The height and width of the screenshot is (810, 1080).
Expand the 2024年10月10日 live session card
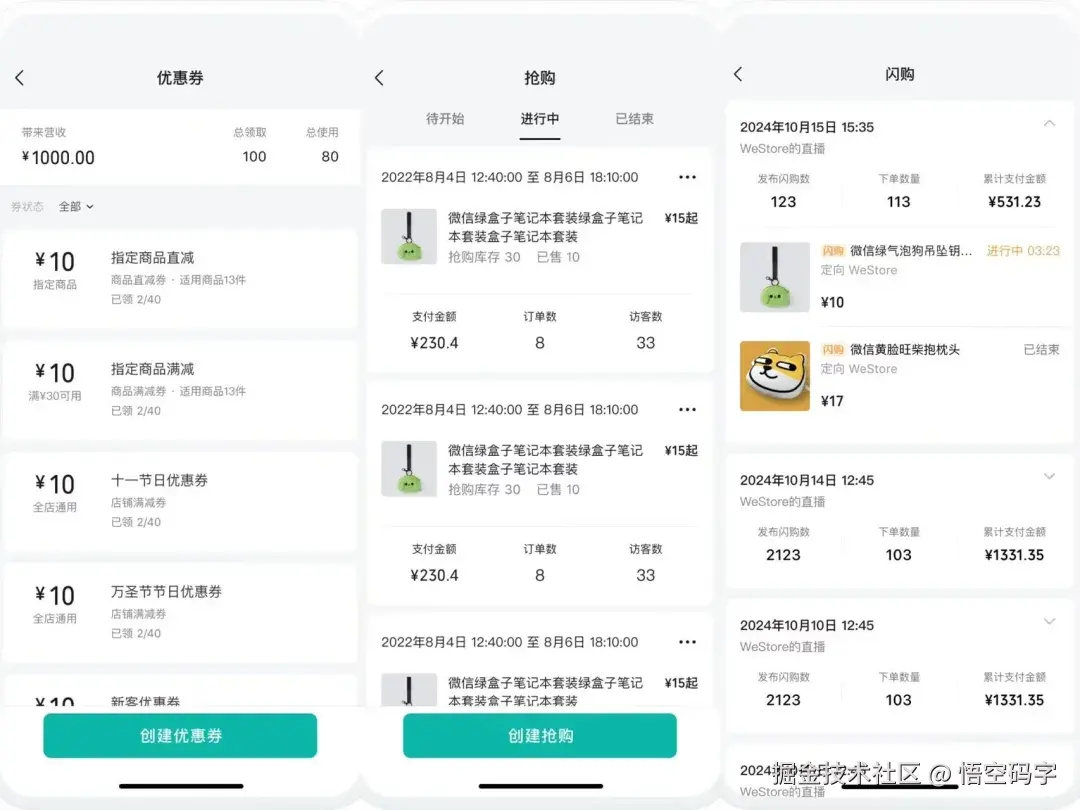[1049, 622]
